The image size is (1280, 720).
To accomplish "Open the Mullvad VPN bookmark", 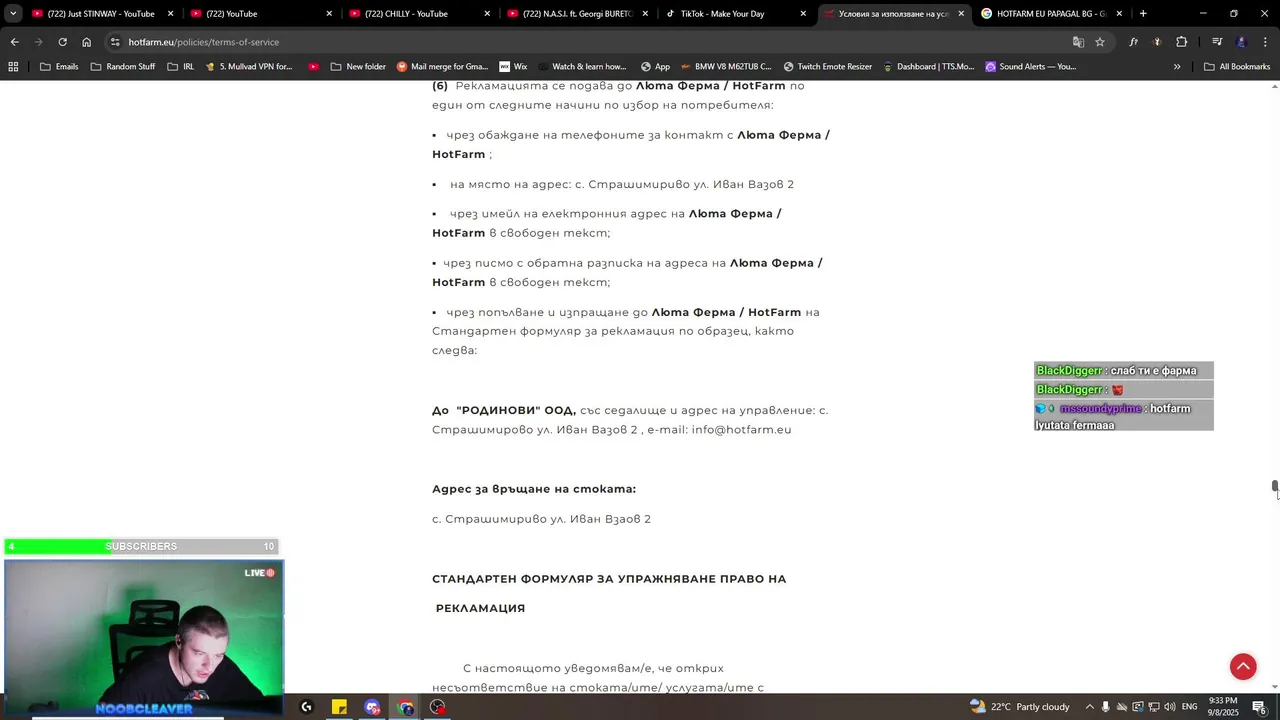I will [249, 67].
